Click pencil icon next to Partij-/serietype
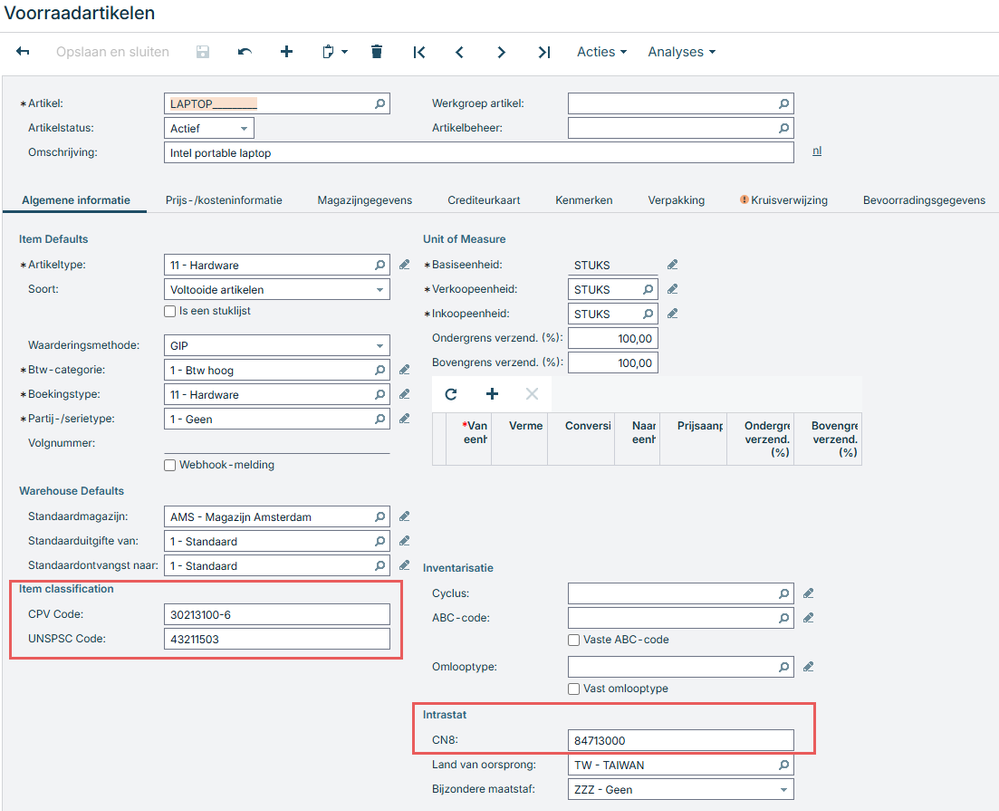The image size is (999, 811). point(405,419)
